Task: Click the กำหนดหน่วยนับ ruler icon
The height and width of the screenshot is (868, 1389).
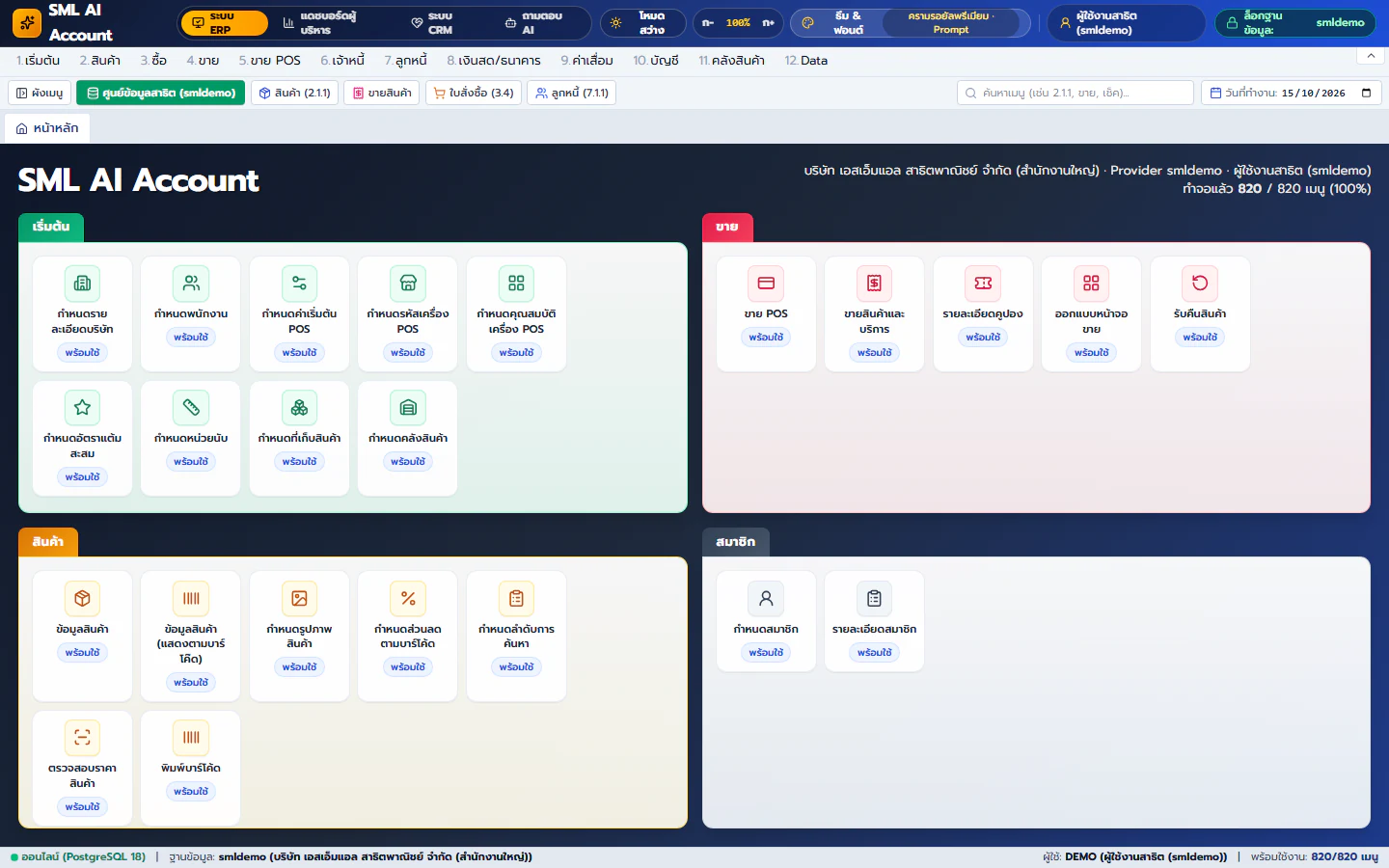Action: (x=191, y=408)
